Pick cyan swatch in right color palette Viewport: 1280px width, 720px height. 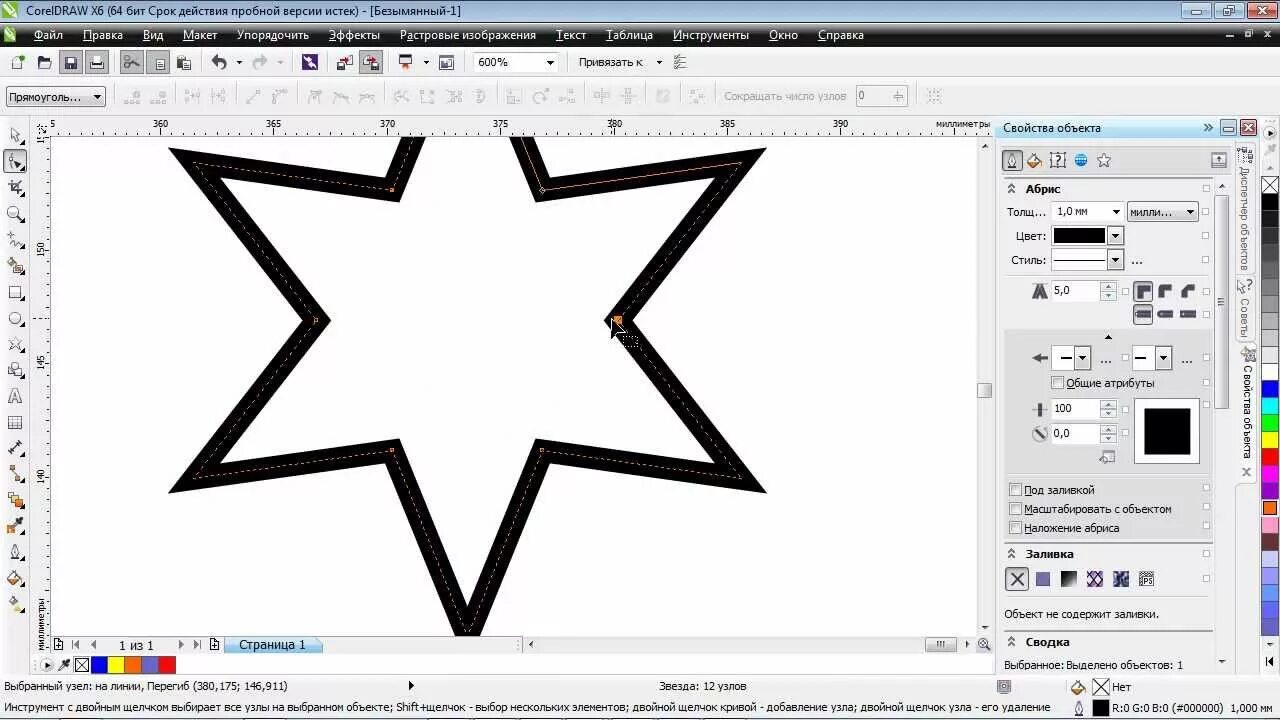click(1270, 405)
